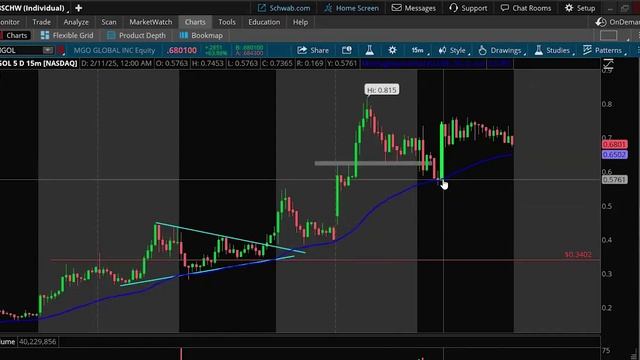Click the volume value 40,229,856
The image size is (640, 360).
(38, 342)
